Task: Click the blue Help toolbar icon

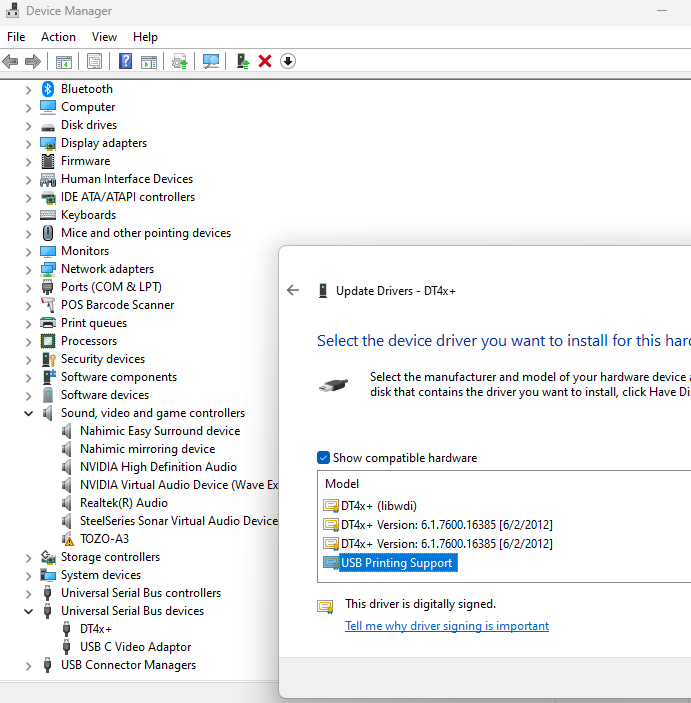Action: tap(125, 61)
